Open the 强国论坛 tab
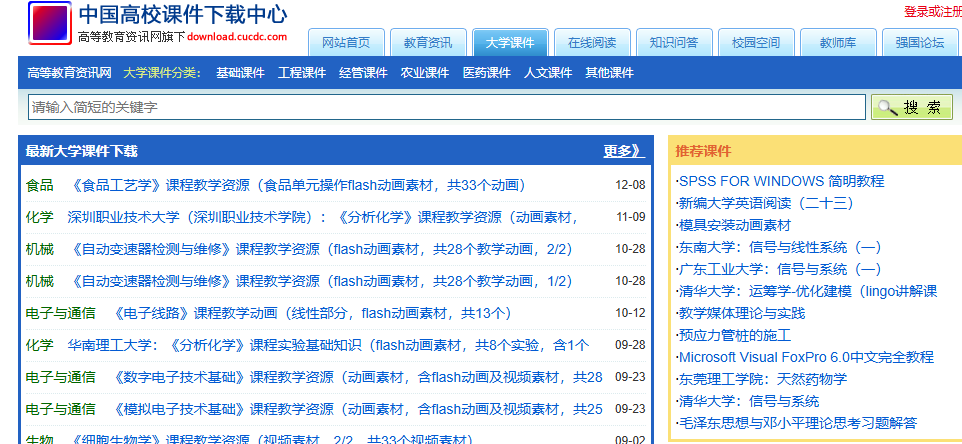Image resolution: width=962 pixels, height=444 pixels. 919,43
